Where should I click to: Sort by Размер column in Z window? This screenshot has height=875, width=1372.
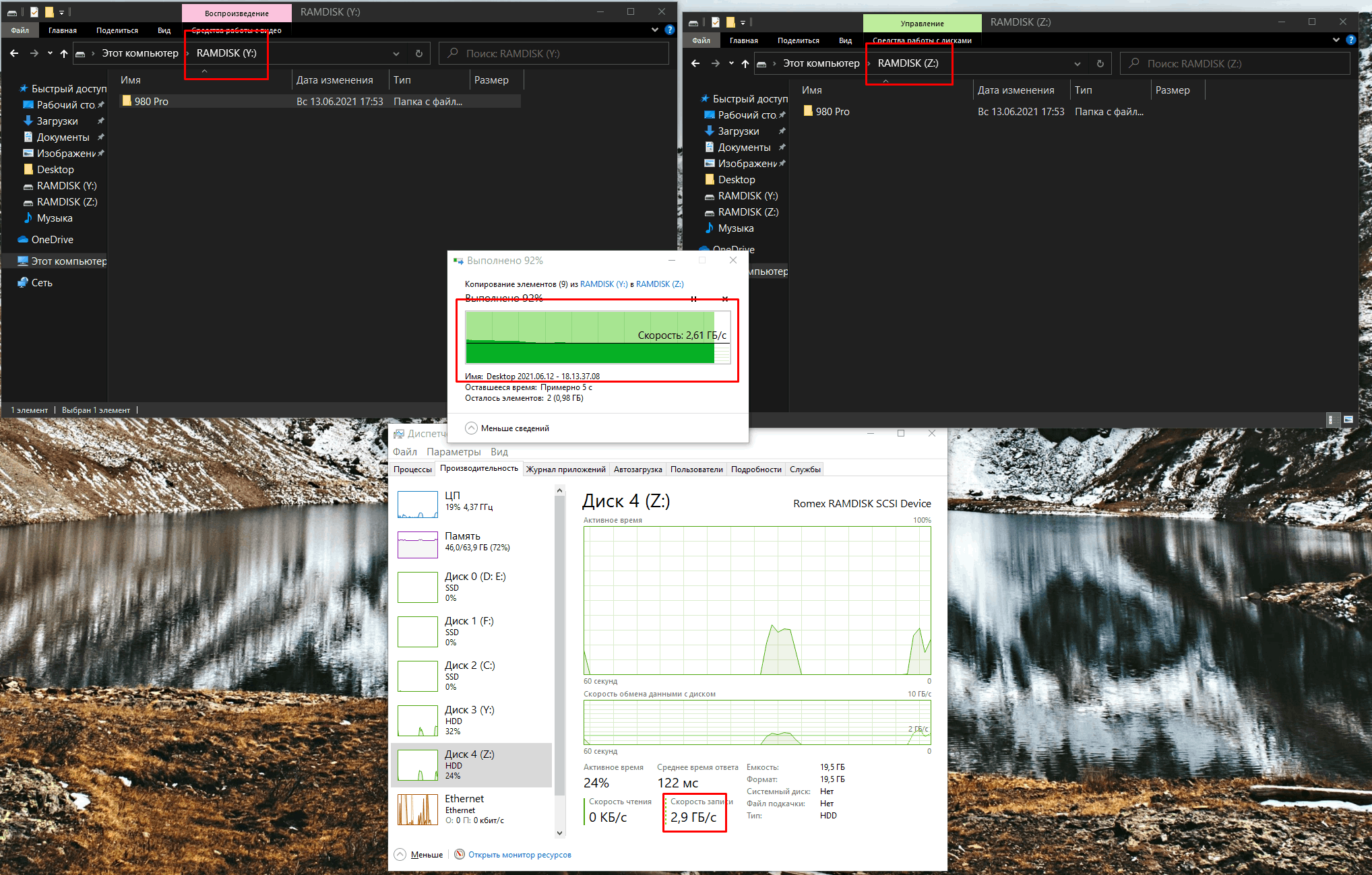[x=1173, y=90]
